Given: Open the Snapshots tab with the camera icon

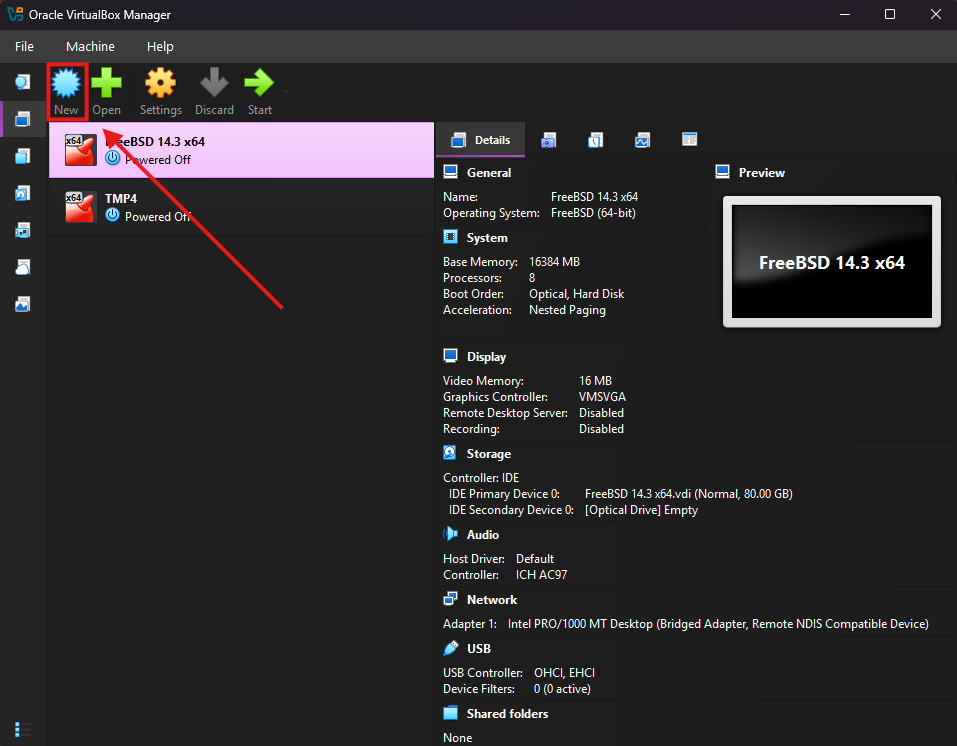Looking at the screenshot, I should pos(548,140).
